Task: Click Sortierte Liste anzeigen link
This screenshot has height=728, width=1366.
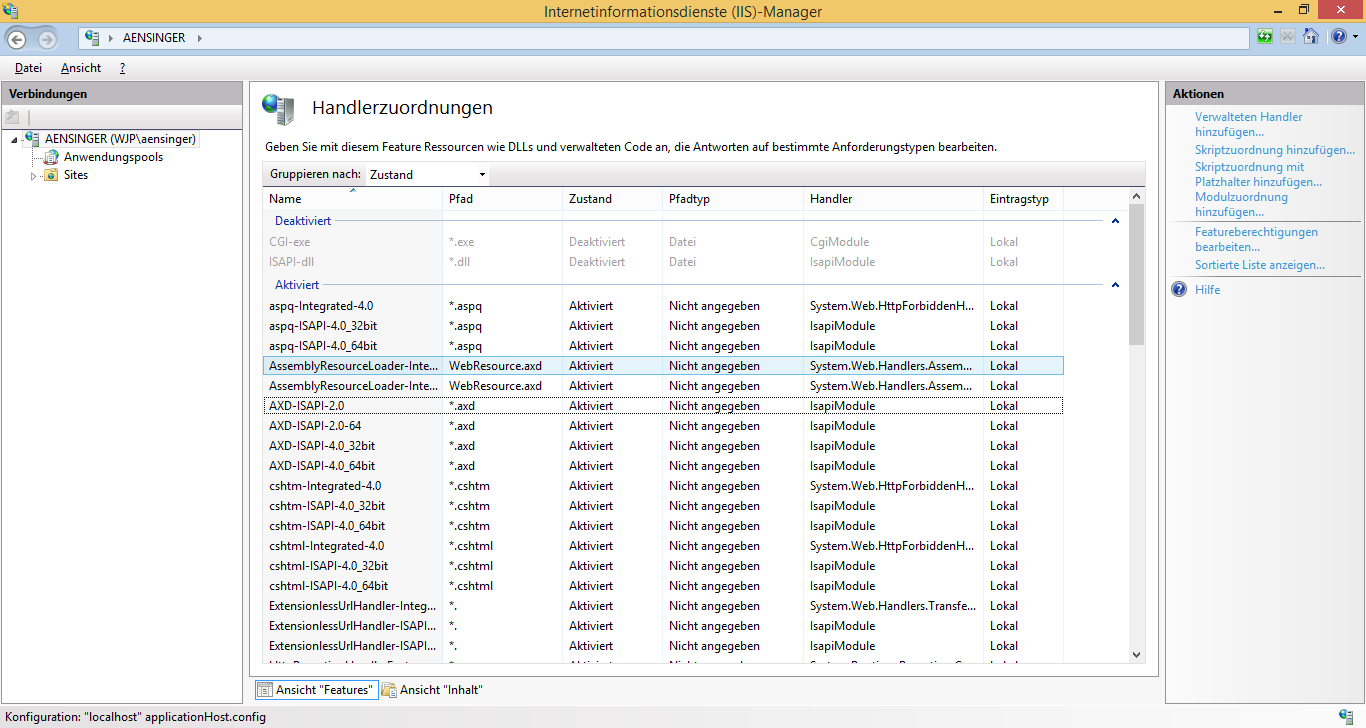Action: point(1260,265)
